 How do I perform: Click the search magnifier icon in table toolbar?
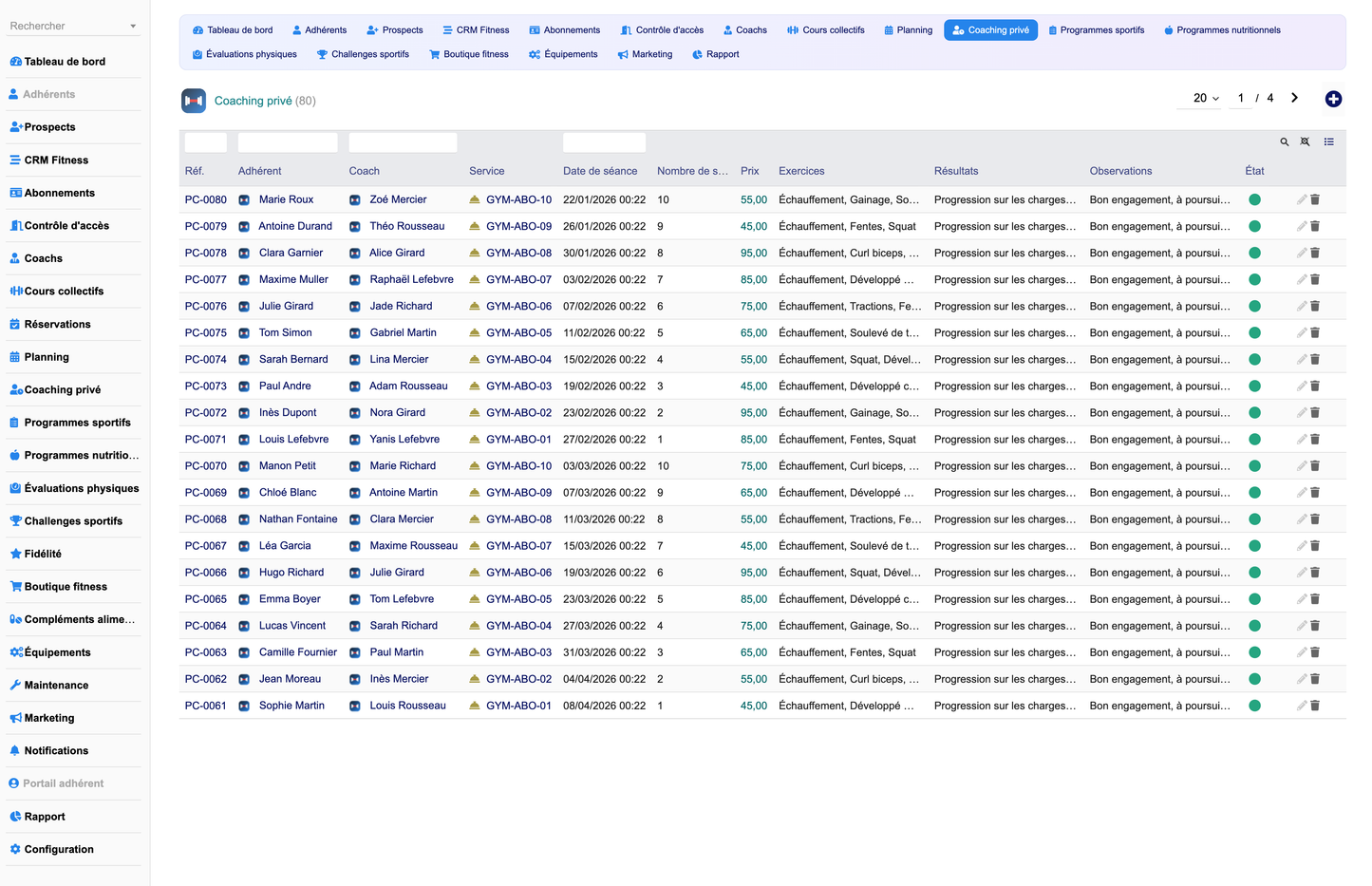coord(1285,141)
